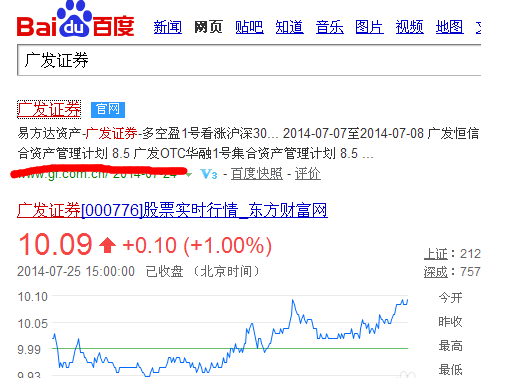Open the 百度快照 cached snapshot
Screen dimensions: 513x378
(257, 174)
